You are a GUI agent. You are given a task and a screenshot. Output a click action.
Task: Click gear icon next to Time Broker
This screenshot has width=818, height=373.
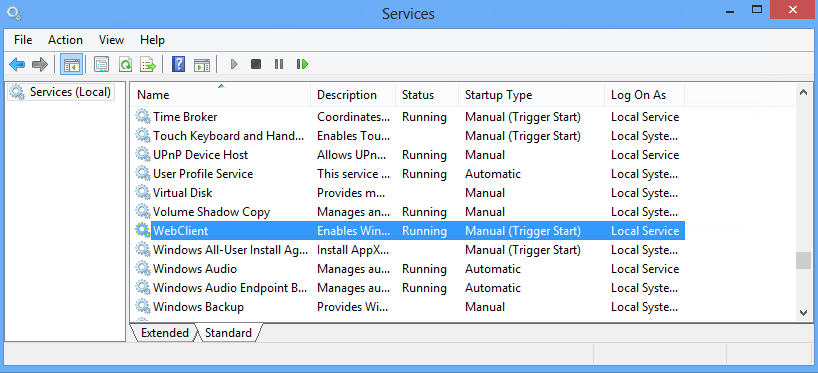(143, 117)
